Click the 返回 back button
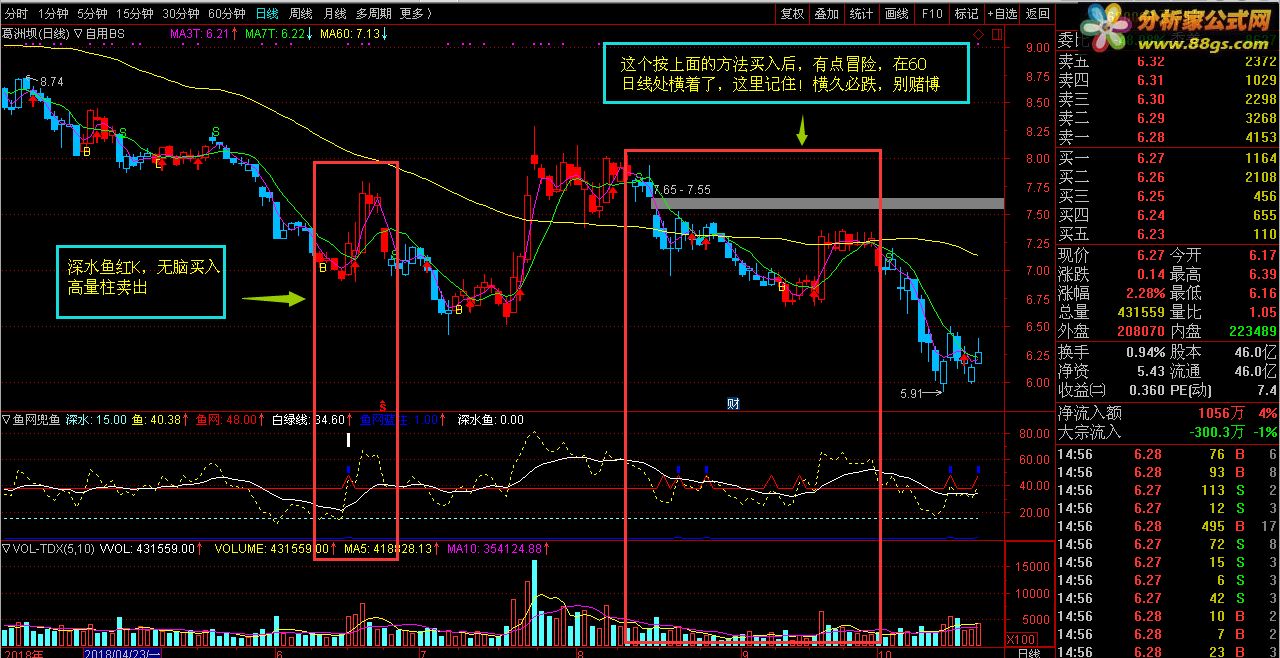 coord(1038,14)
